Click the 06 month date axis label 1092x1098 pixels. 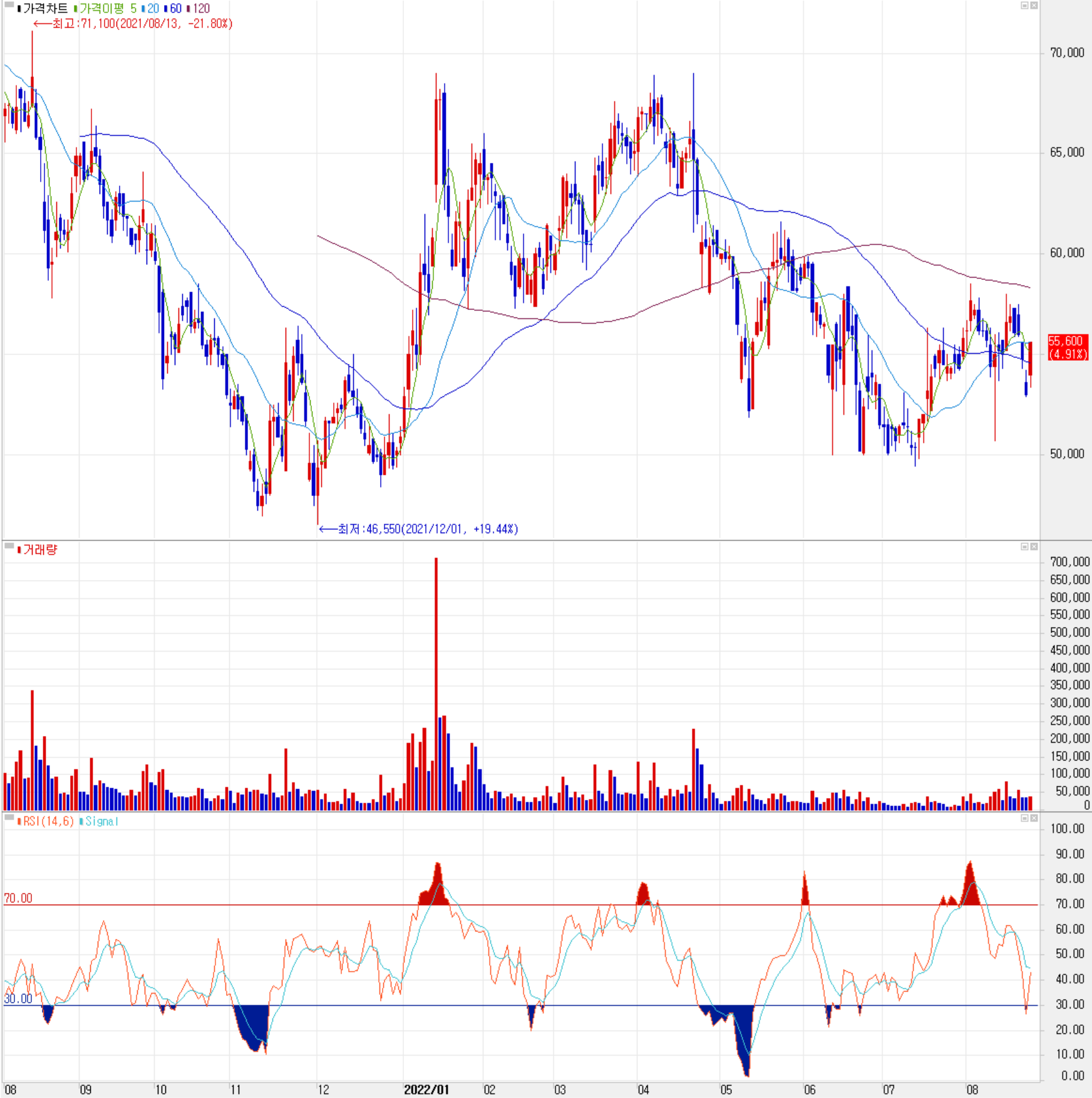[x=810, y=1089]
